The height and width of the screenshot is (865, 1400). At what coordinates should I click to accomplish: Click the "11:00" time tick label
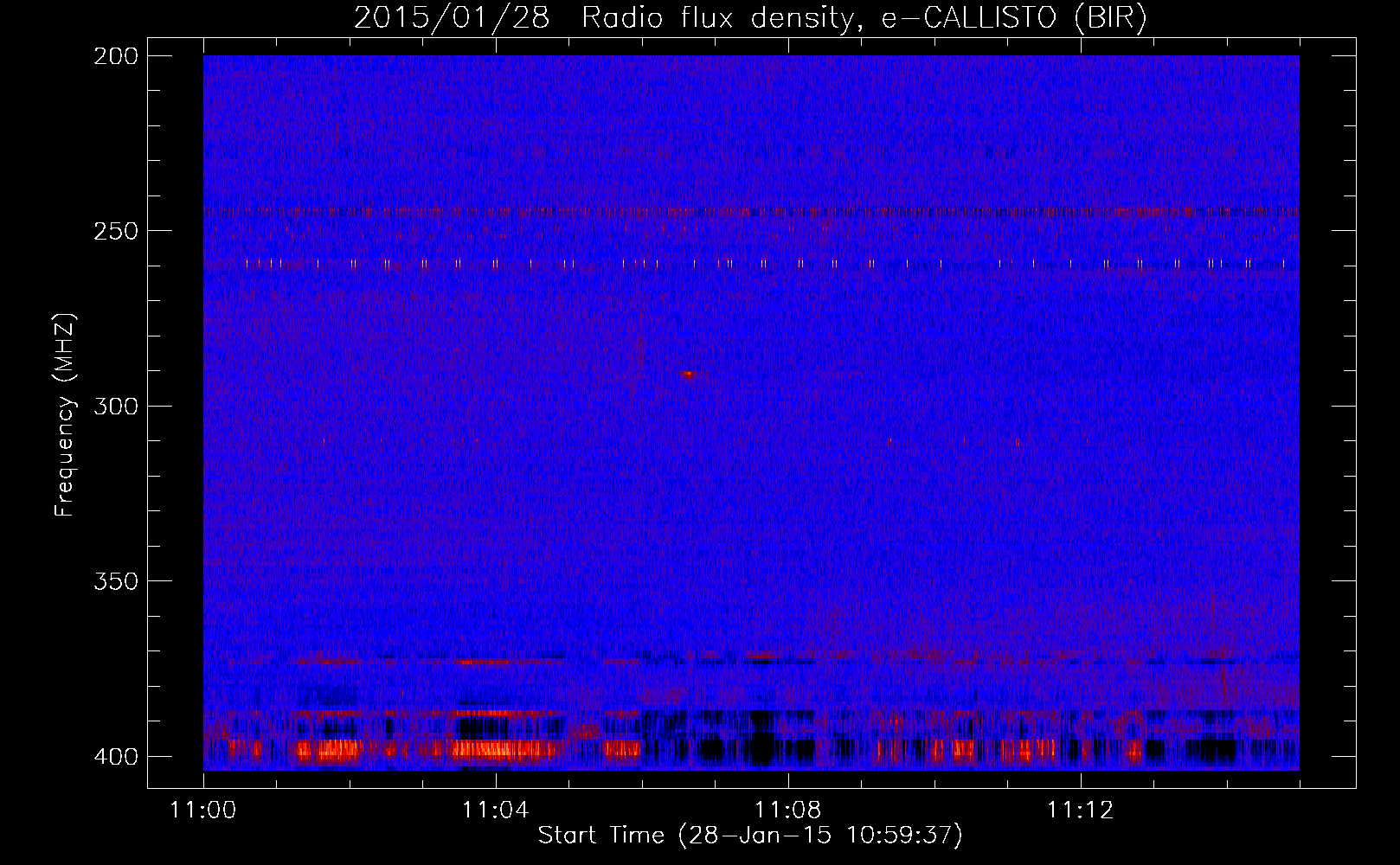tap(203, 810)
